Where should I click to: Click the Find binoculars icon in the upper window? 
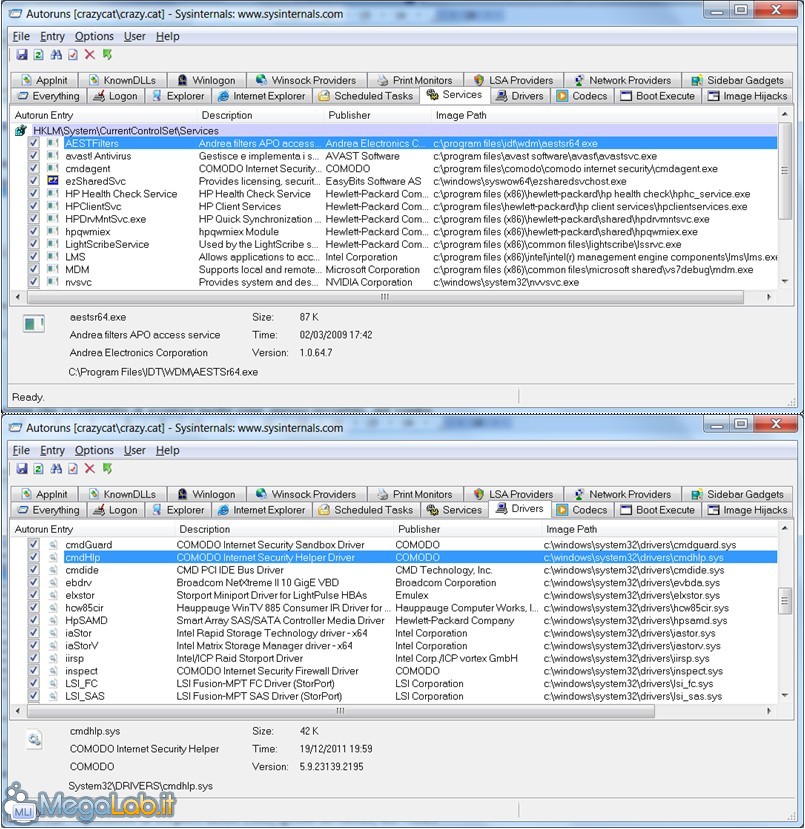point(56,55)
